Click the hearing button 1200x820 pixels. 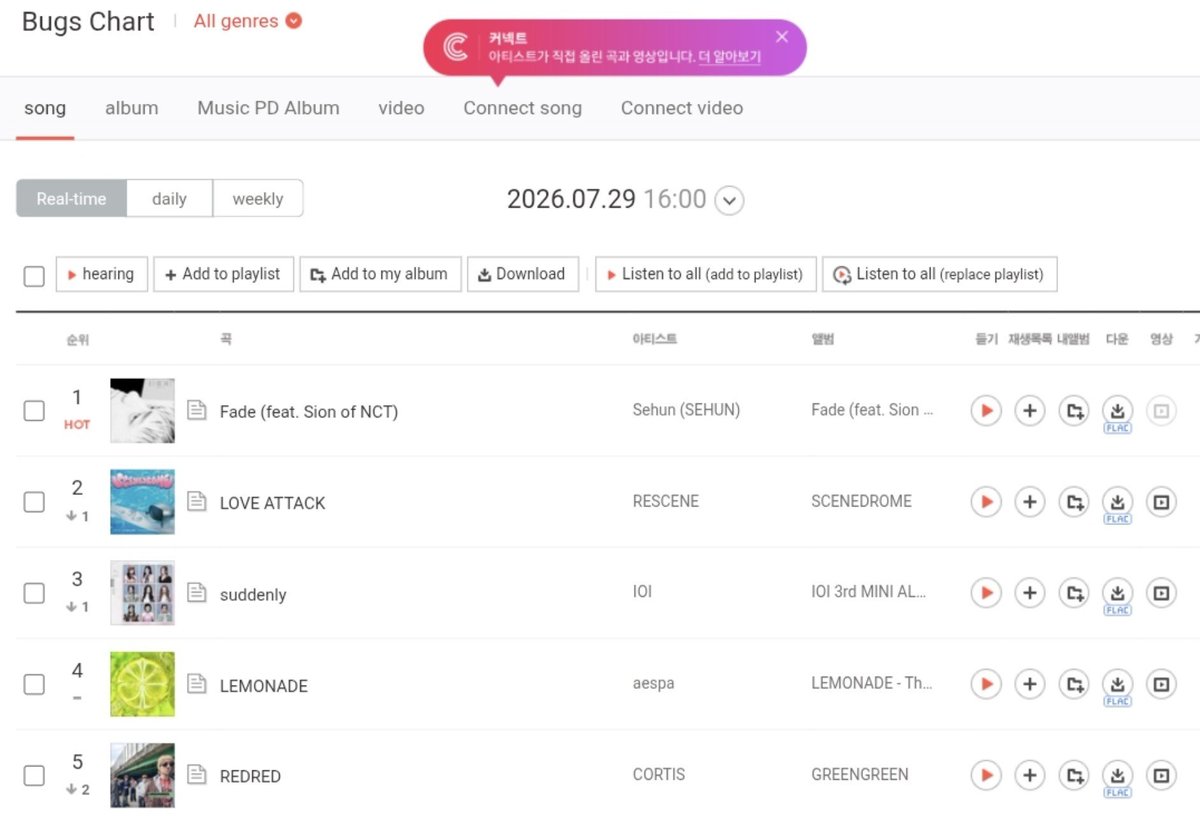(102, 274)
